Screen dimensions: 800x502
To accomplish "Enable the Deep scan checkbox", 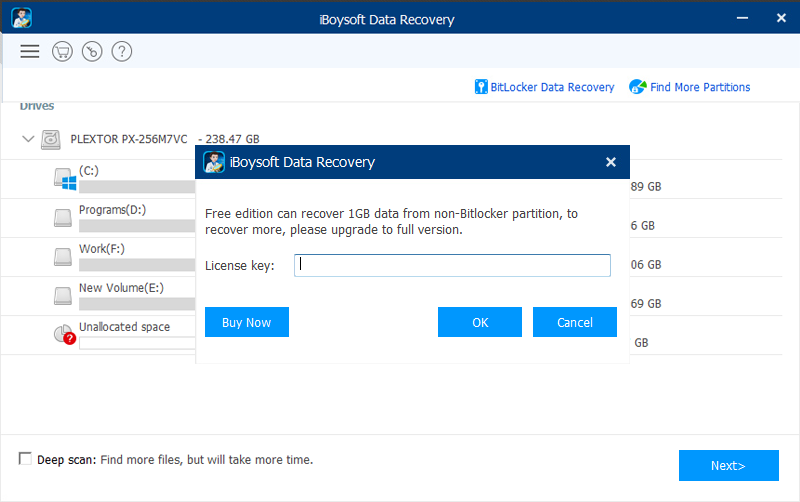I will [x=25, y=459].
